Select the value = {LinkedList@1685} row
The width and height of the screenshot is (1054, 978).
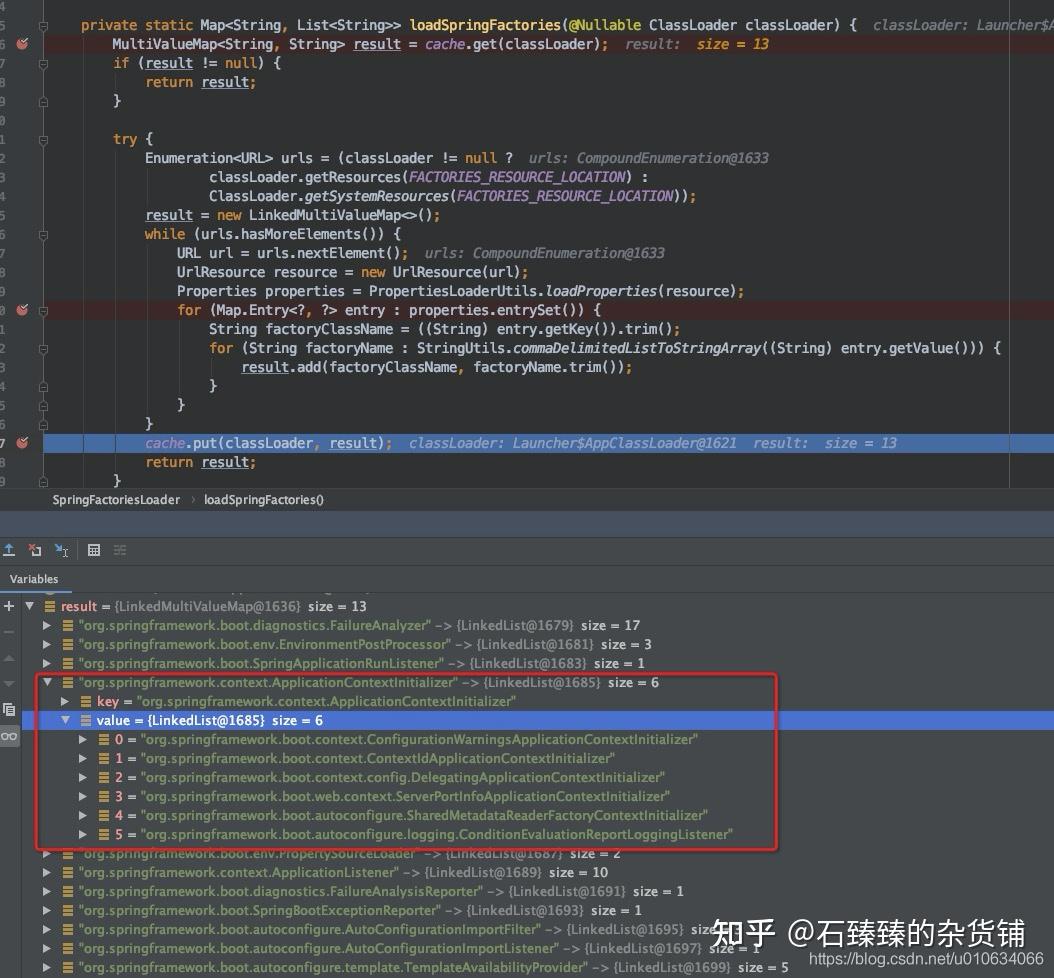[x=538, y=720]
